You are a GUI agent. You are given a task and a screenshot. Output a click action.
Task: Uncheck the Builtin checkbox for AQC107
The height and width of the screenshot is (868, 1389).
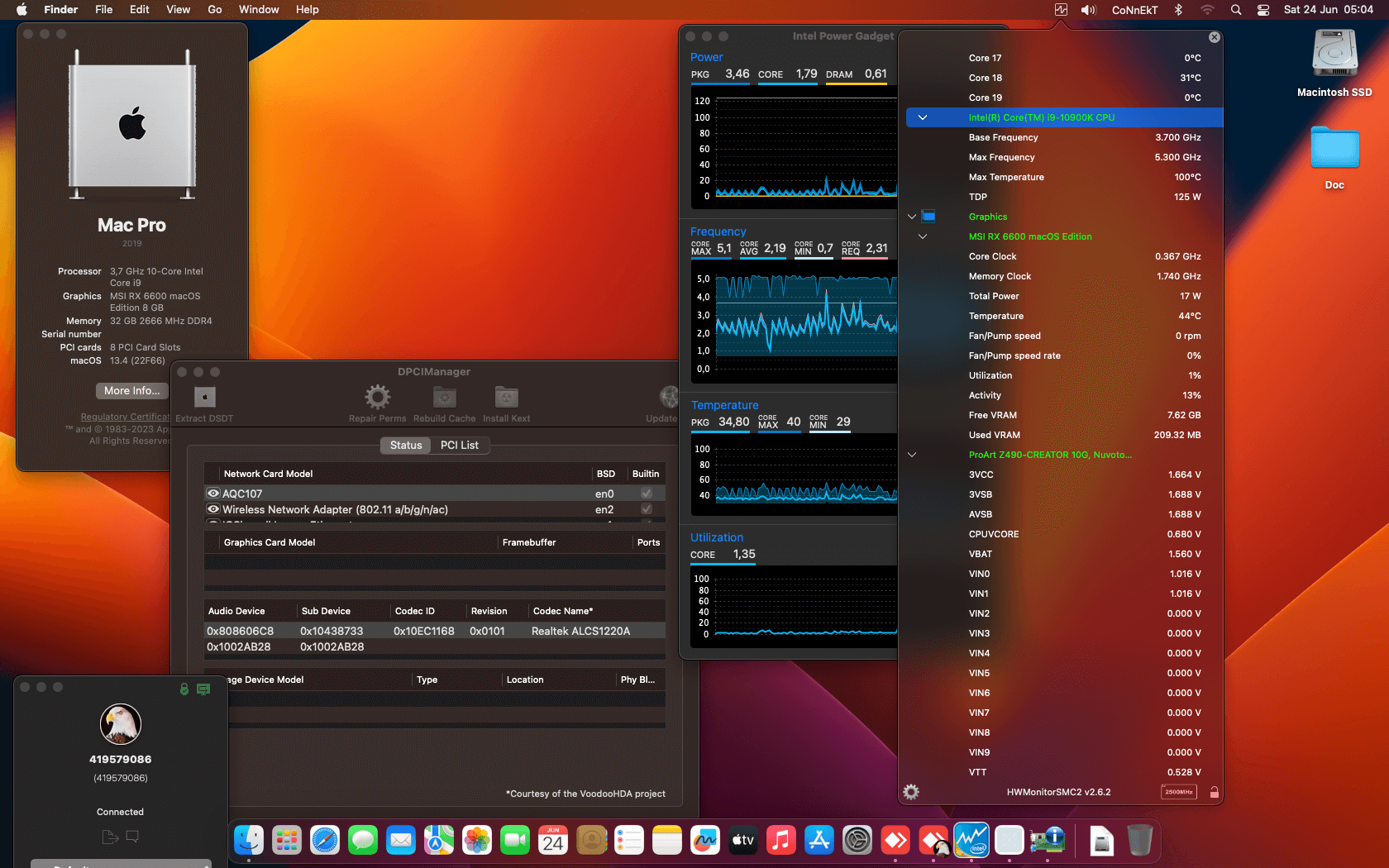[646, 493]
